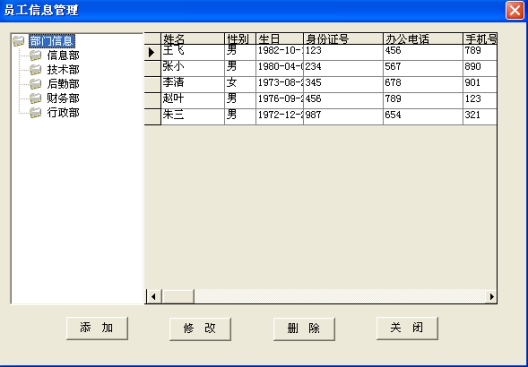Click the row selector for 李清
The height and width of the screenshot is (367, 528).
point(153,84)
